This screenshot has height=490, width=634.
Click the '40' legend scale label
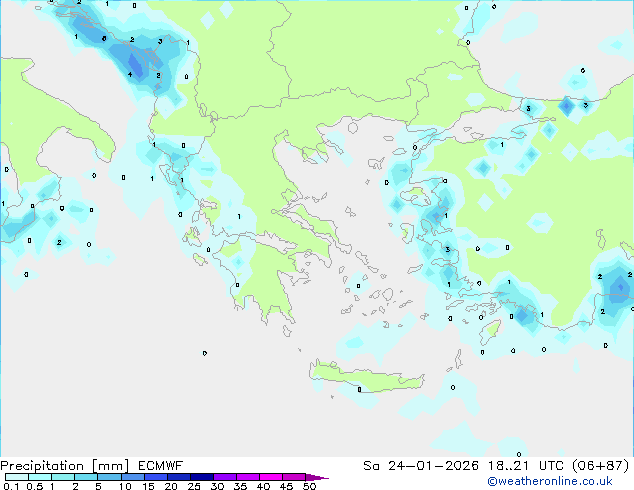pos(263,486)
